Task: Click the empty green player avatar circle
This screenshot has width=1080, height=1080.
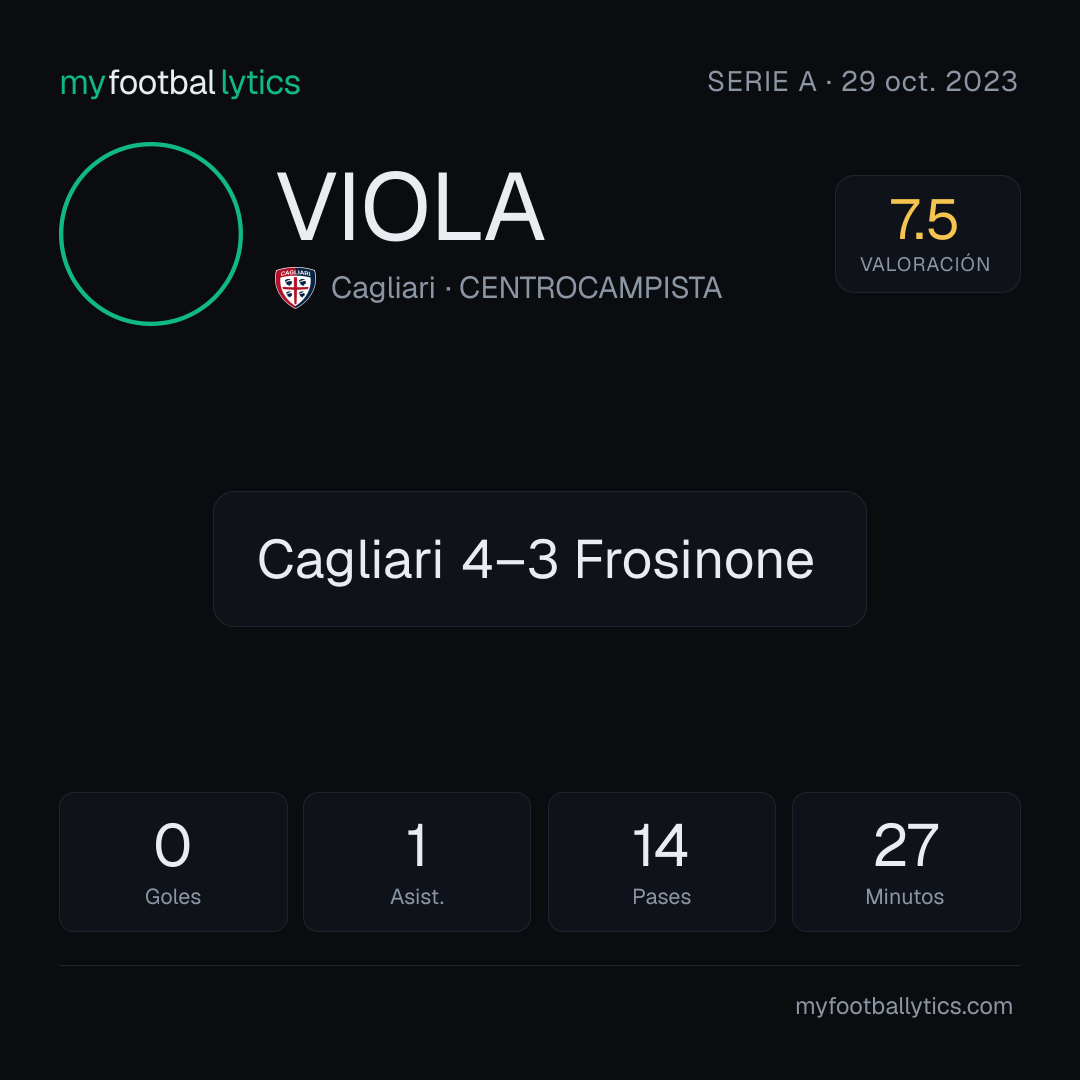Action: tap(151, 234)
